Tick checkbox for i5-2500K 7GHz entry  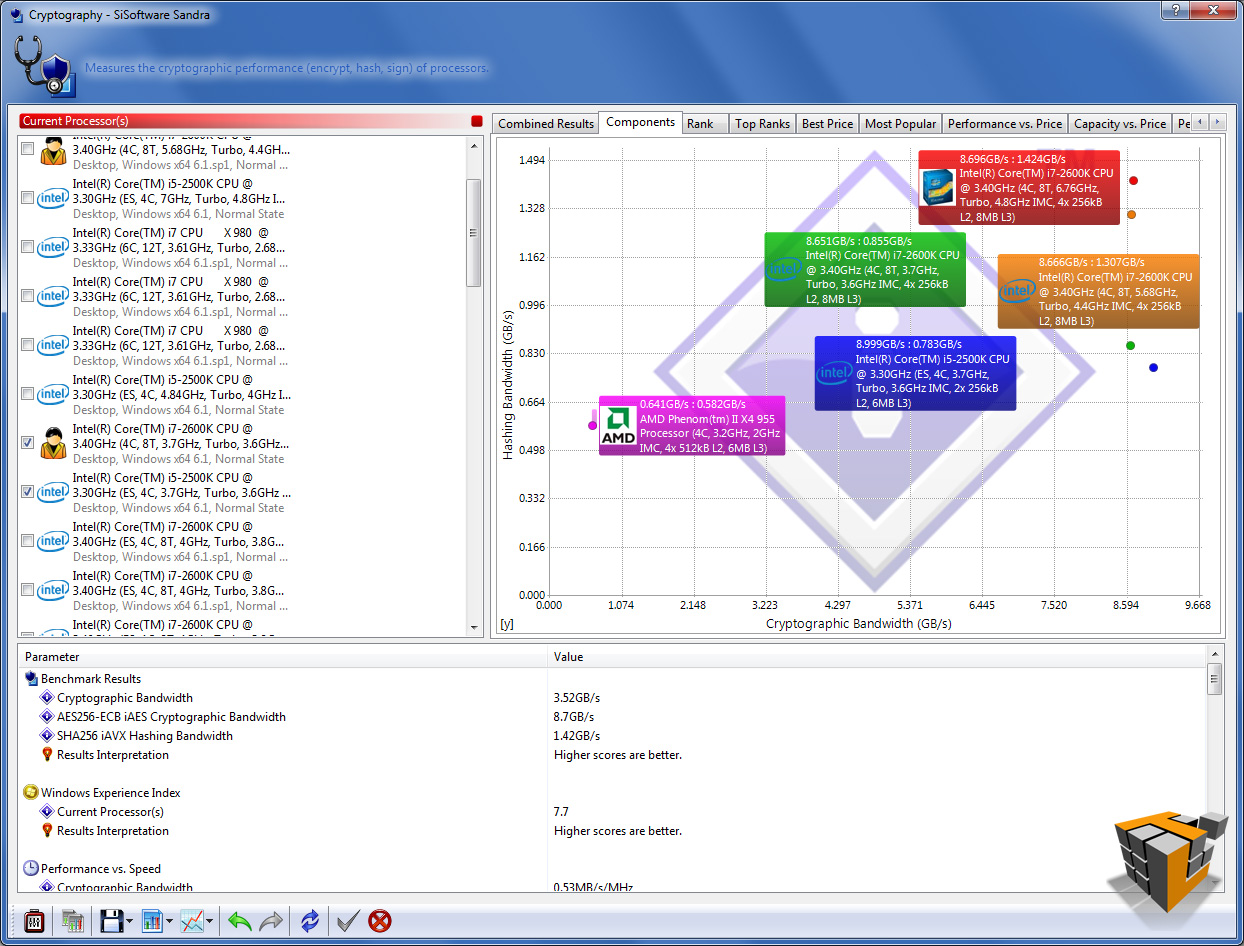(27, 198)
